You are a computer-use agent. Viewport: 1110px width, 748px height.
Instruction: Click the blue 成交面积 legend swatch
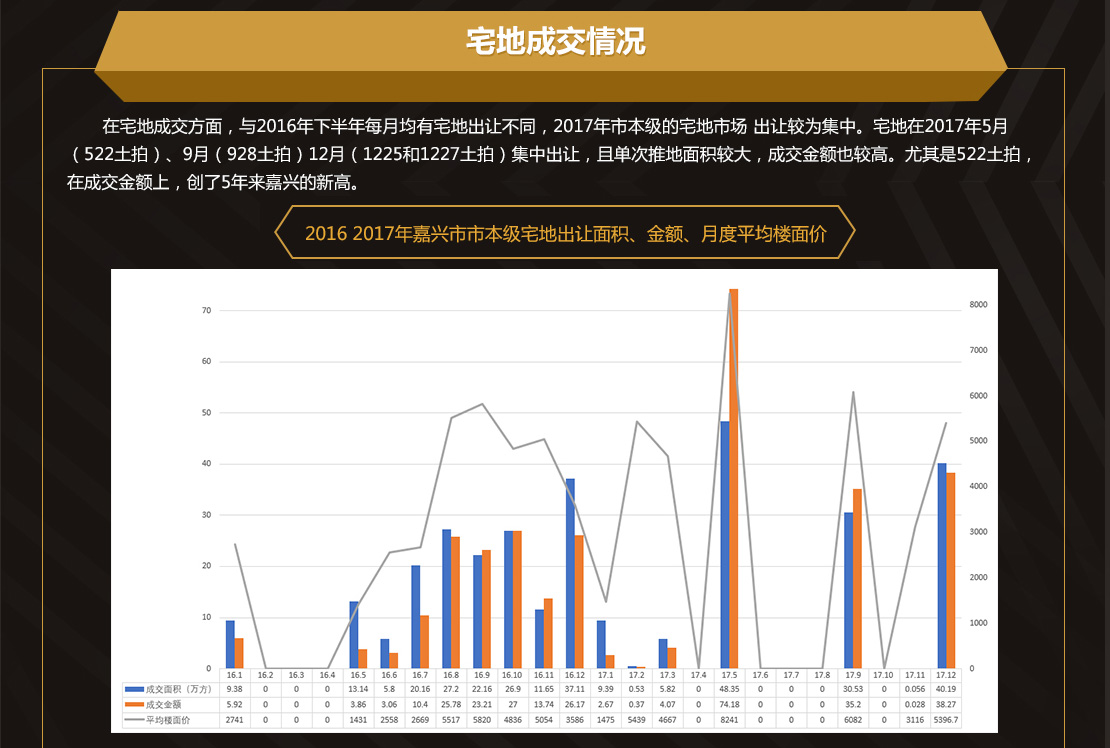(134, 689)
